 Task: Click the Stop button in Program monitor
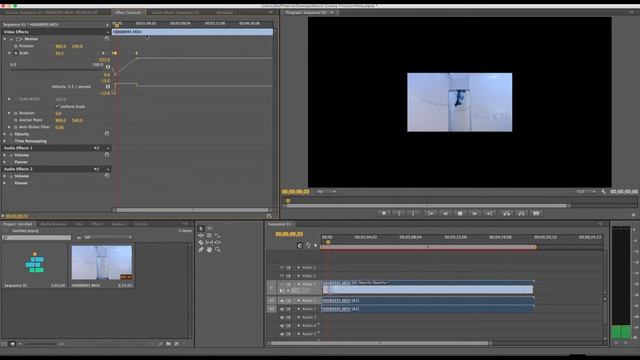460,213
